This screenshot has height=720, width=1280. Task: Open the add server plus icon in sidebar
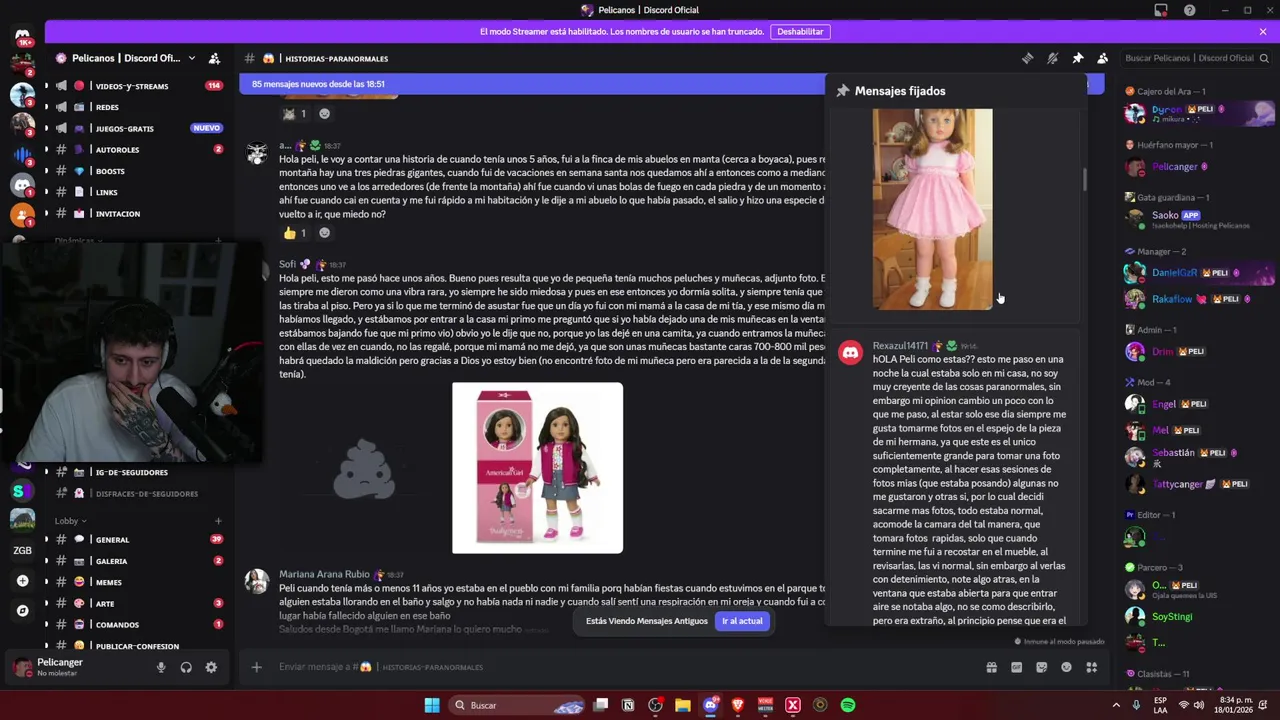tap(22, 580)
